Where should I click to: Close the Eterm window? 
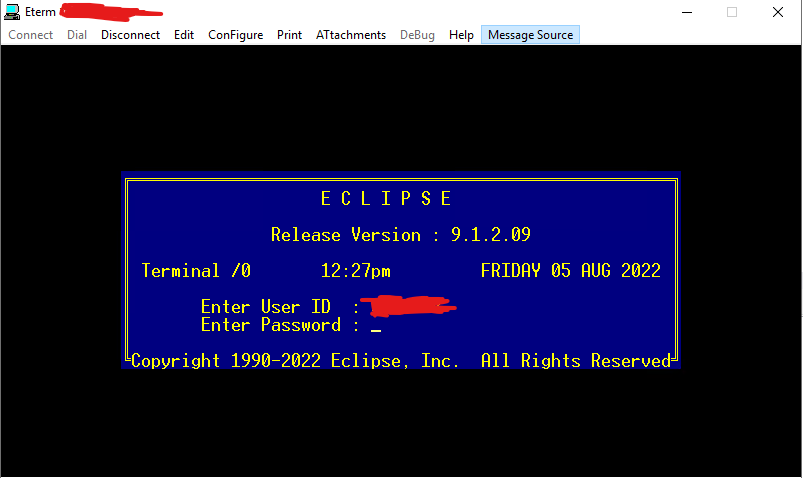[778, 12]
